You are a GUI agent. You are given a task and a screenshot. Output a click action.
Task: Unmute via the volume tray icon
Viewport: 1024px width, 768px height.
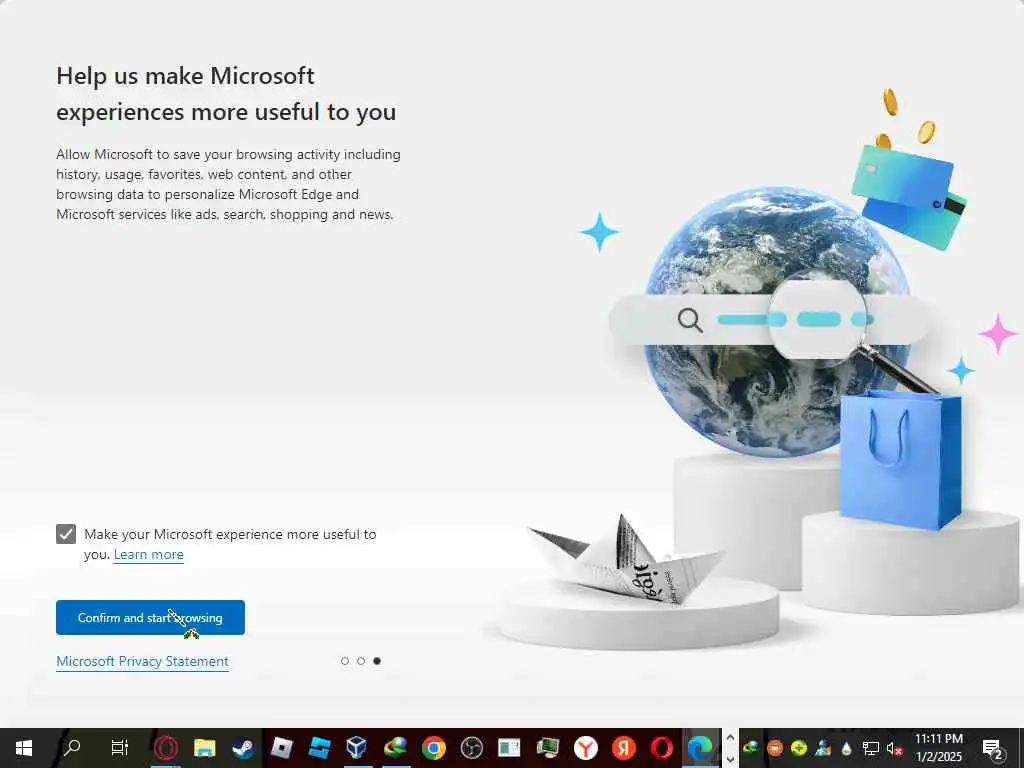[x=894, y=748]
